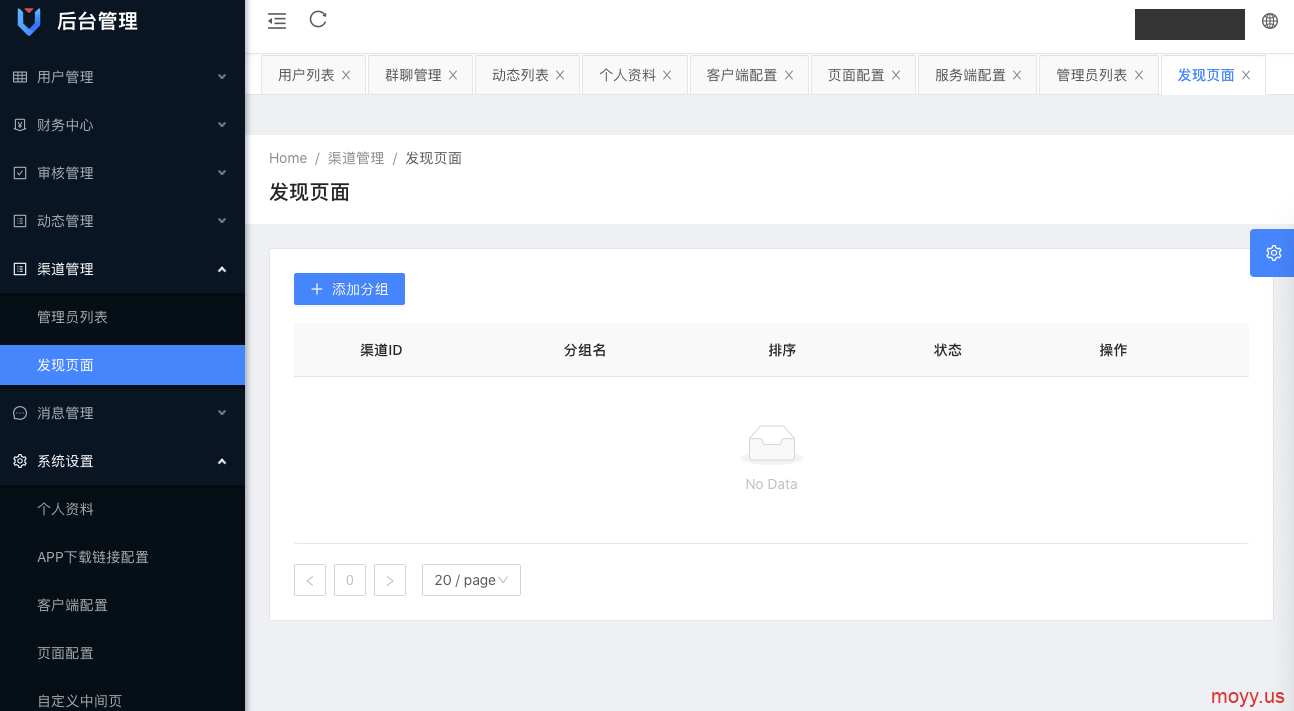The width and height of the screenshot is (1294, 711).
Task: Open the language globe icon
Action: click(x=1270, y=21)
